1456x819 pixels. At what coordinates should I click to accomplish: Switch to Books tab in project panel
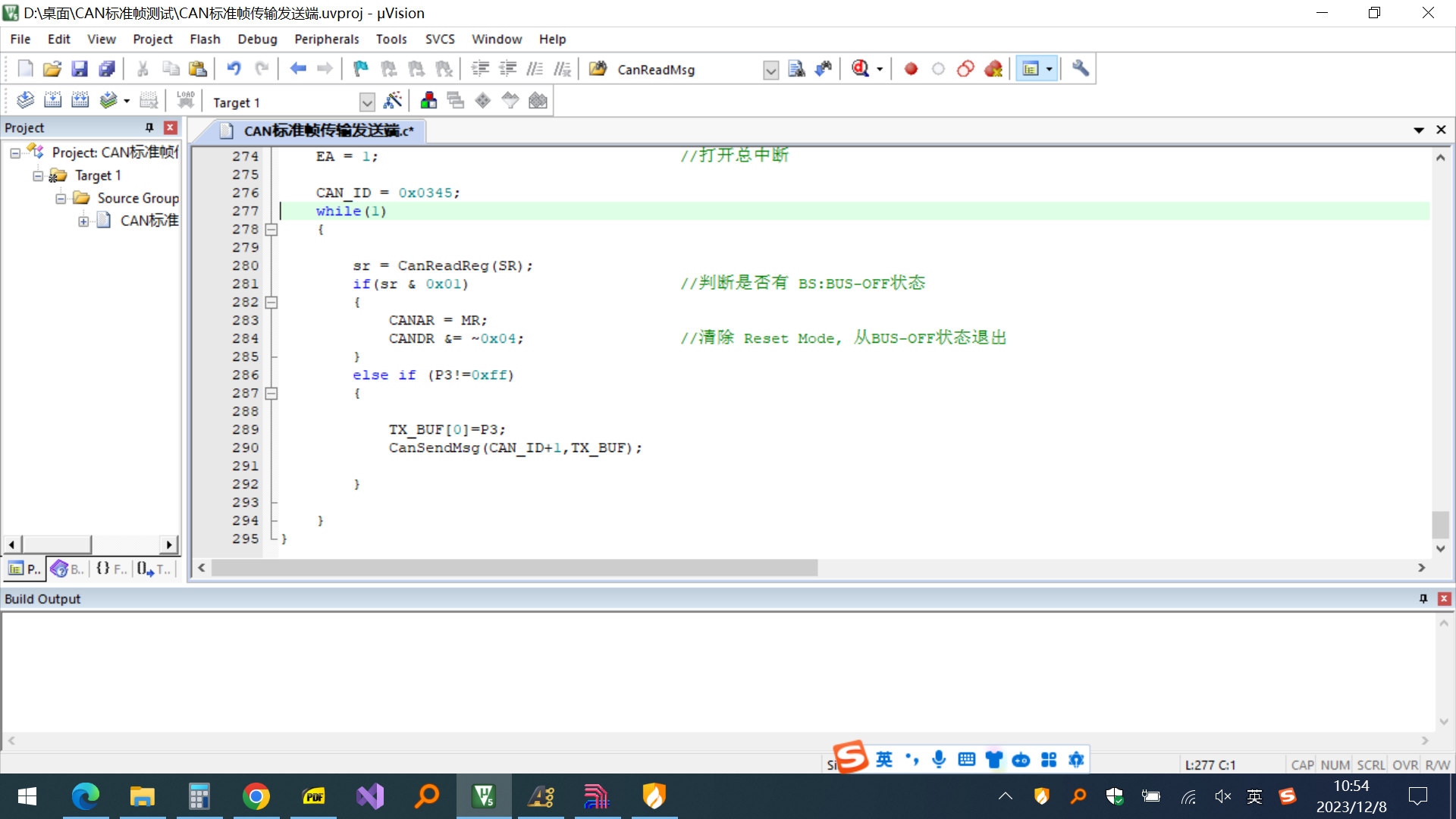[x=68, y=569]
